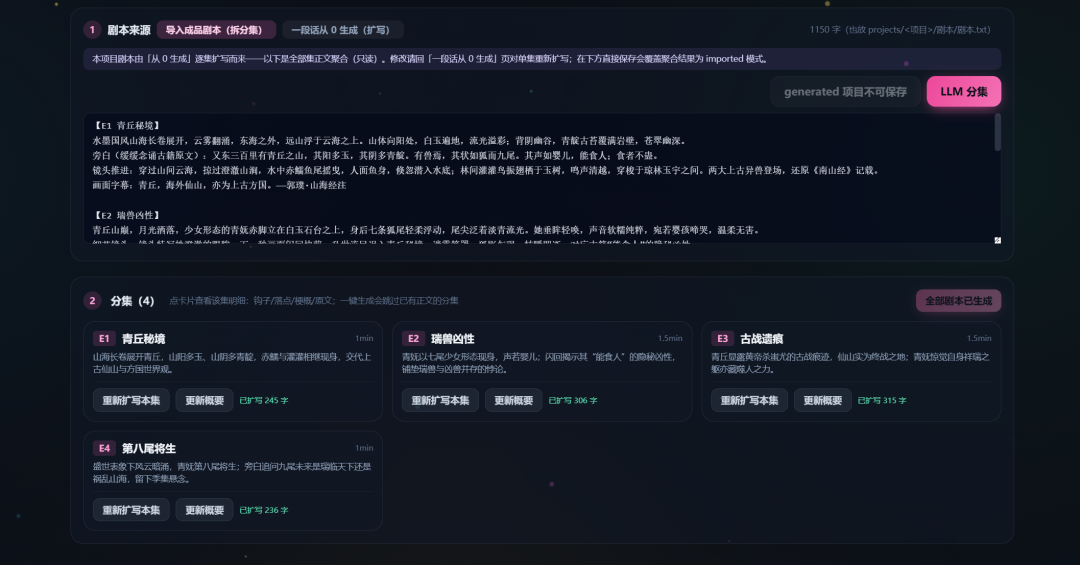Click the 已扩写 306 字 status

pyautogui.click(x=573, y=400)
